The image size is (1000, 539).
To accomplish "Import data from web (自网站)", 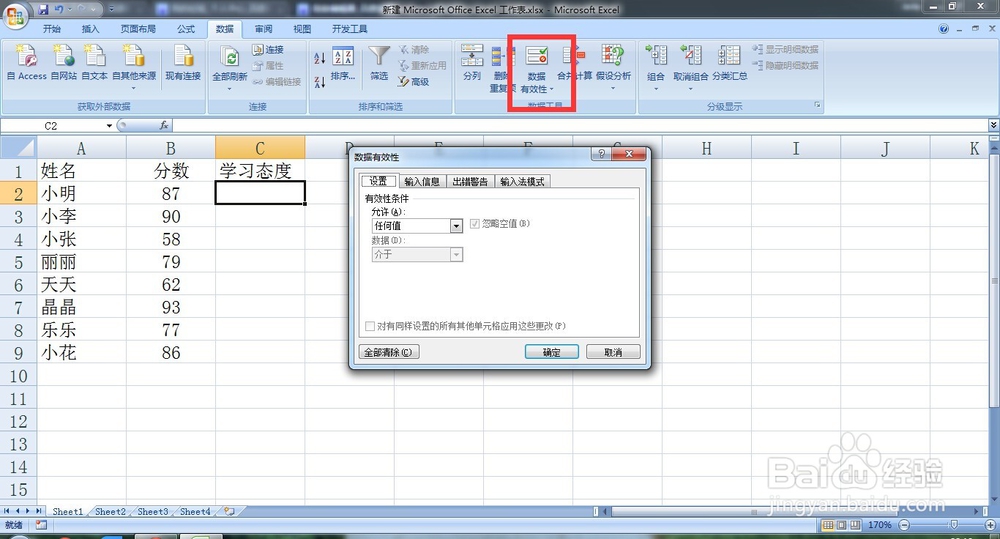I will point(64,63).
